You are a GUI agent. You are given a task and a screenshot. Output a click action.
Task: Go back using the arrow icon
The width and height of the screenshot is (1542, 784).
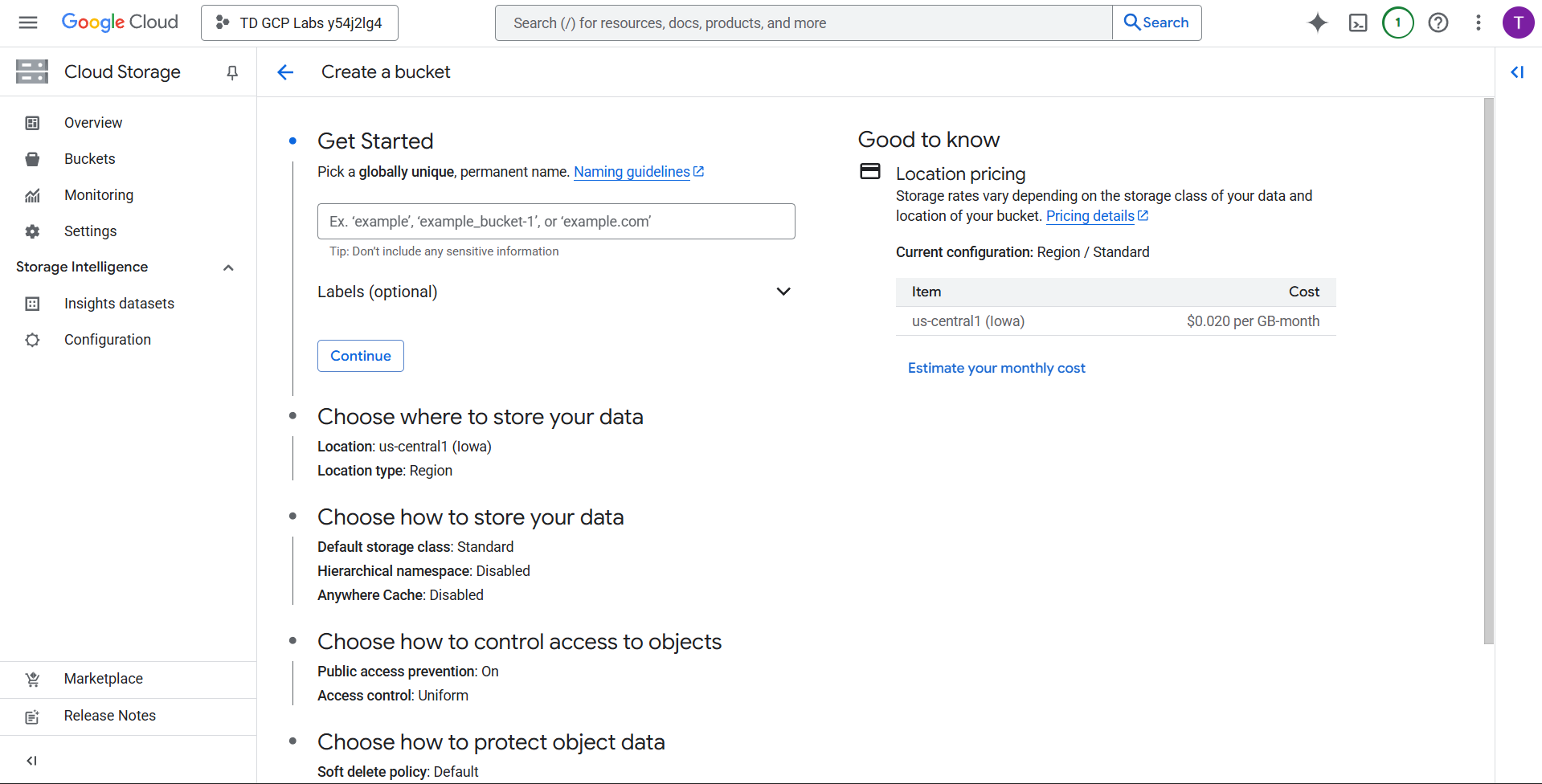tap(285, 72)
